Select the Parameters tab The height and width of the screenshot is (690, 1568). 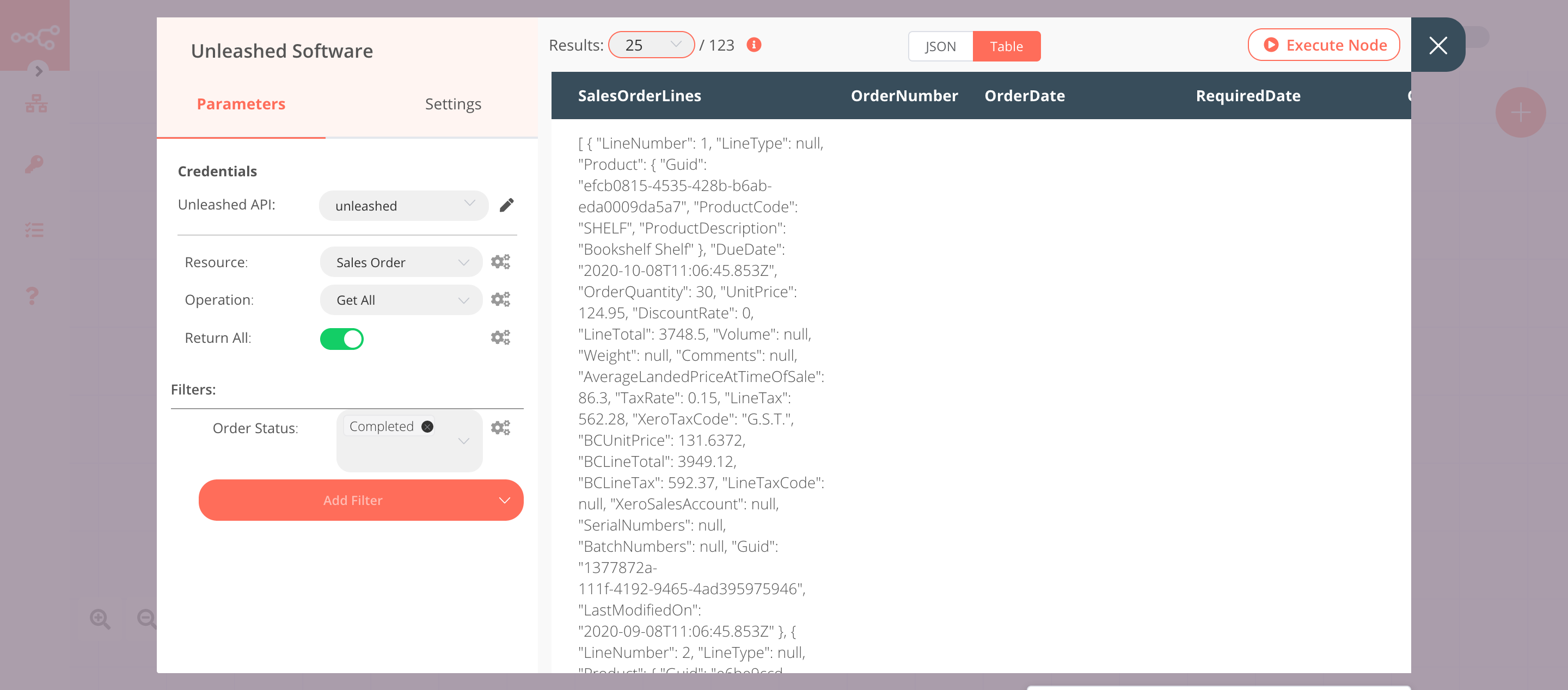coord(241,103)
